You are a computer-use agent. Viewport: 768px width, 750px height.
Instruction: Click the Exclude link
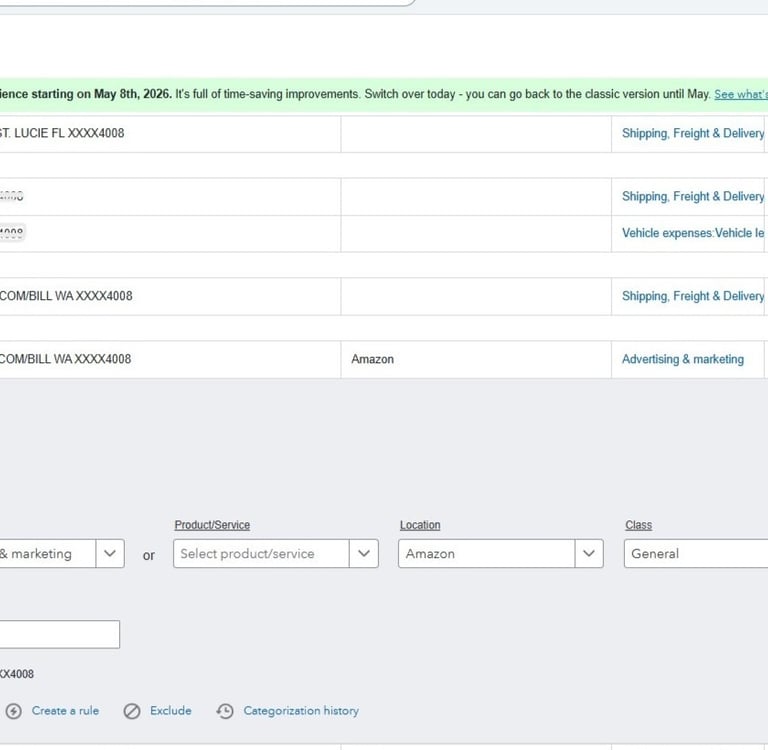(x=170, y=710)
